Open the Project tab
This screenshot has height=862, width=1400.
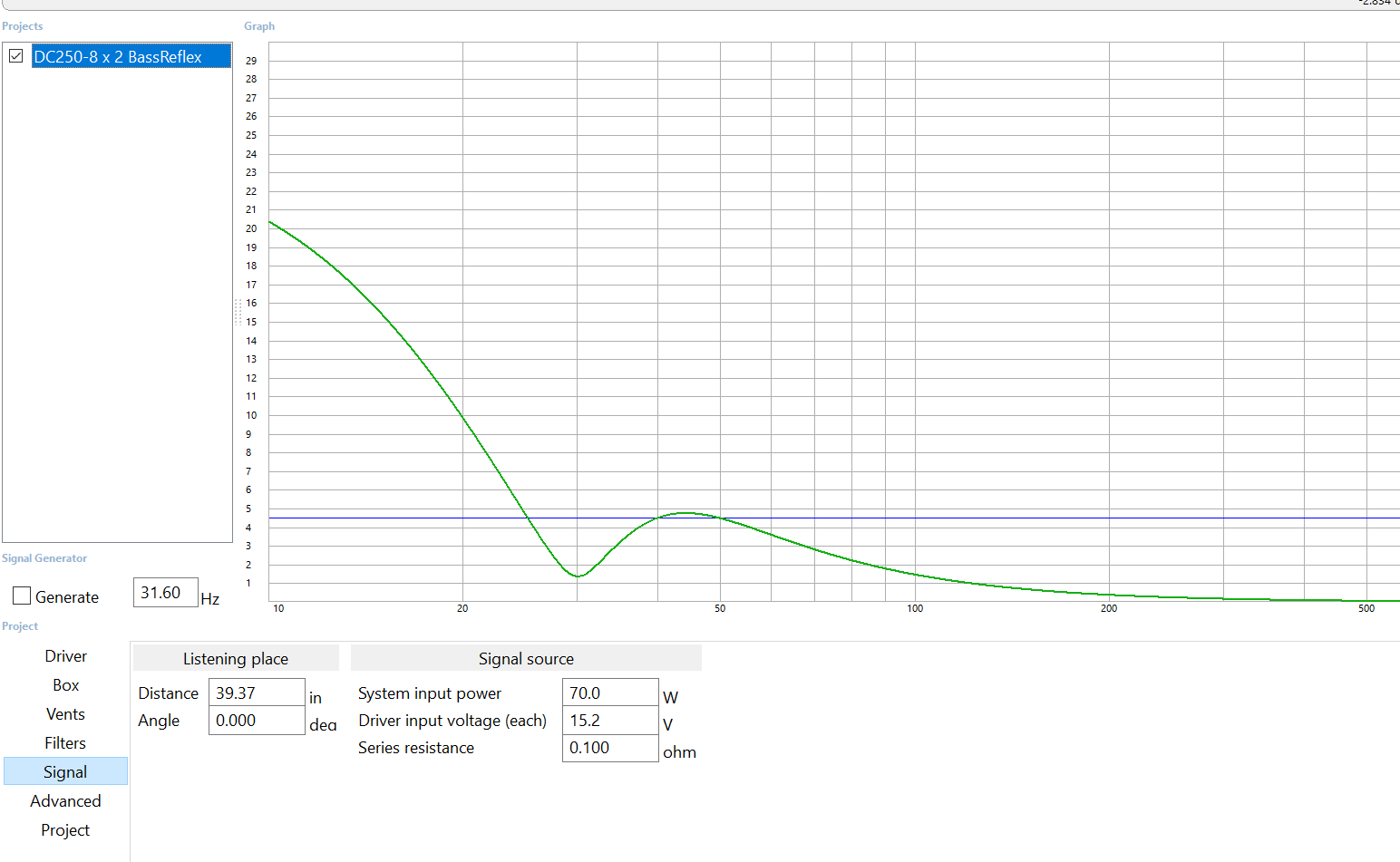coord(65,830)
